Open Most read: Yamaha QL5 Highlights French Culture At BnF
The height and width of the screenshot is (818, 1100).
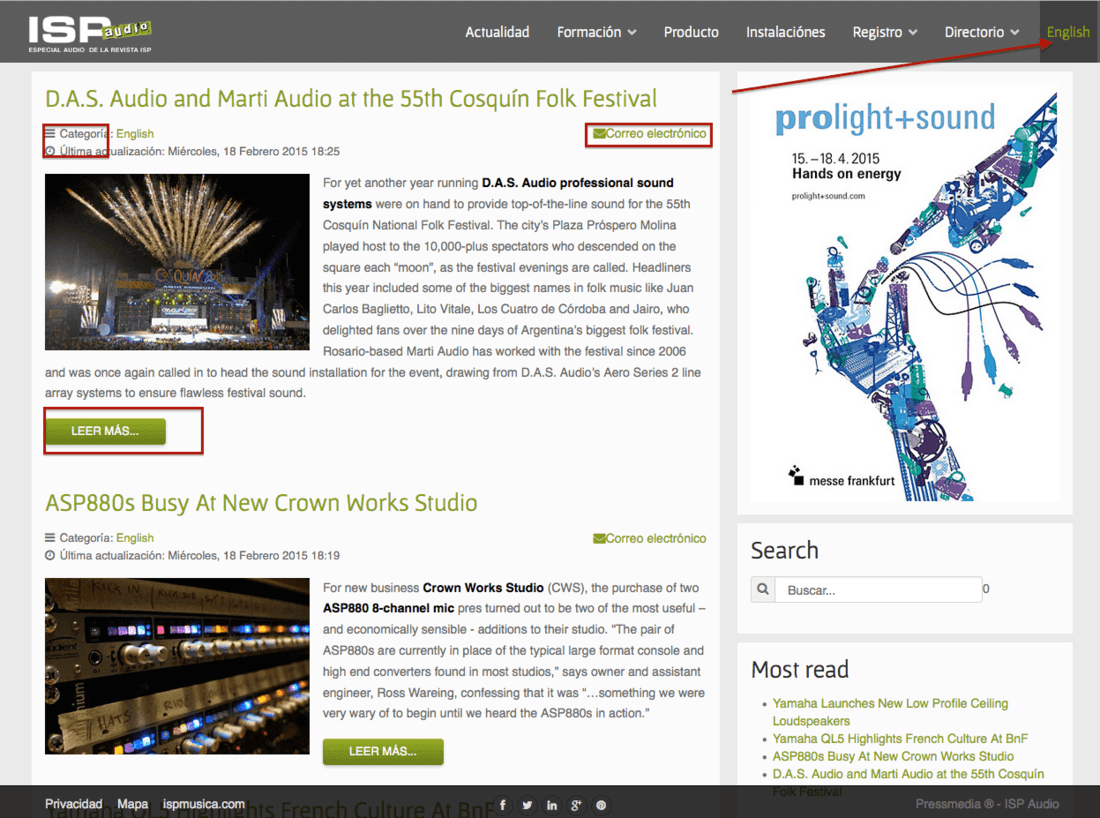900,739
